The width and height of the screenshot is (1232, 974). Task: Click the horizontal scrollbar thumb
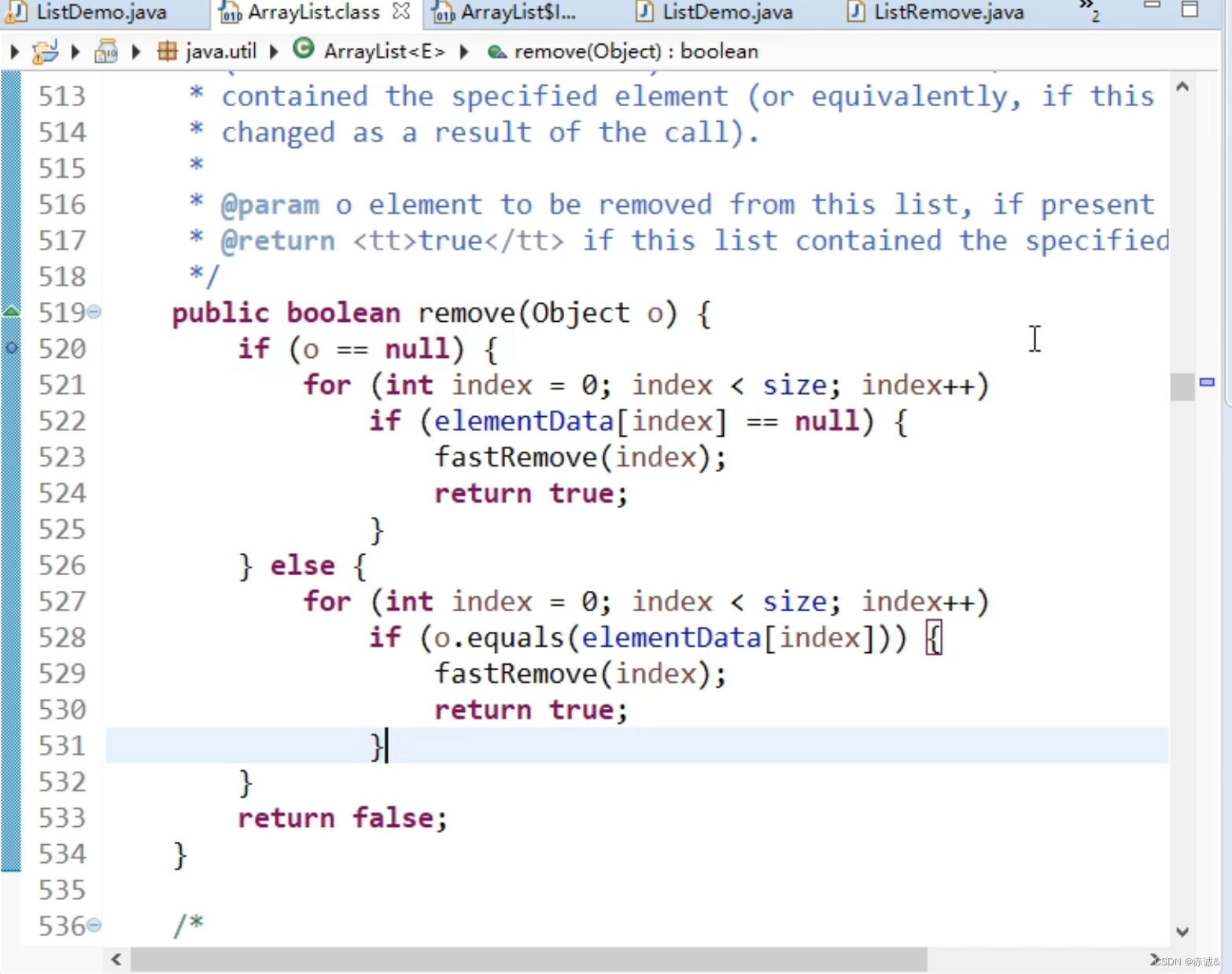(529, 959)
